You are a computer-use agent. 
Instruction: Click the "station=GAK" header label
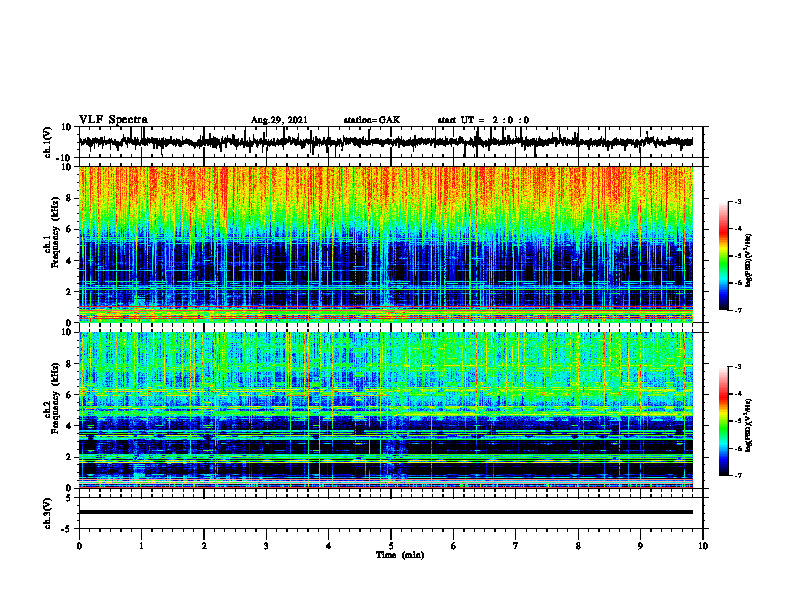[372, 120]
